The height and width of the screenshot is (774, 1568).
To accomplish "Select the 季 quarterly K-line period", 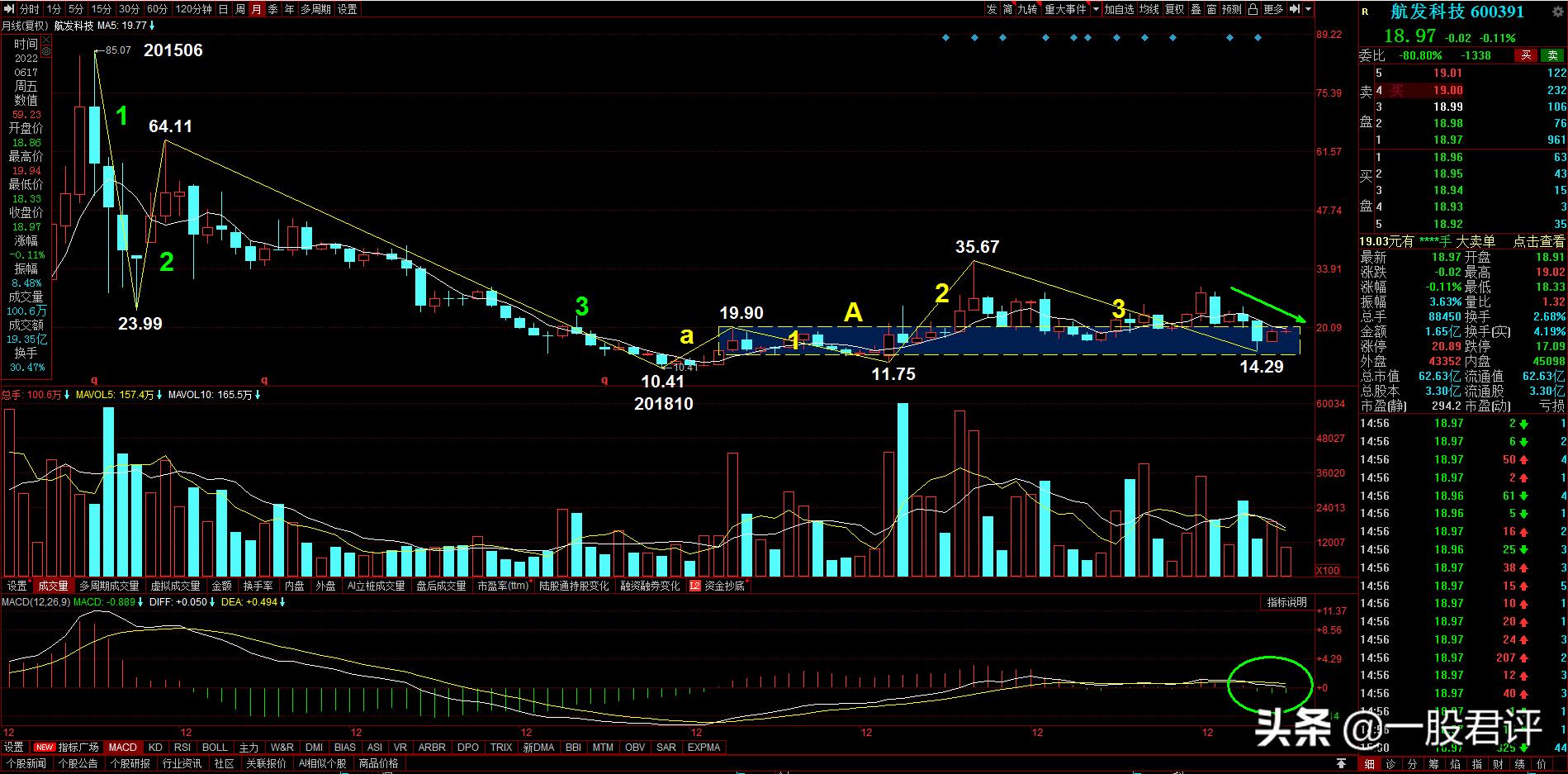I will (x=272, y=9).
